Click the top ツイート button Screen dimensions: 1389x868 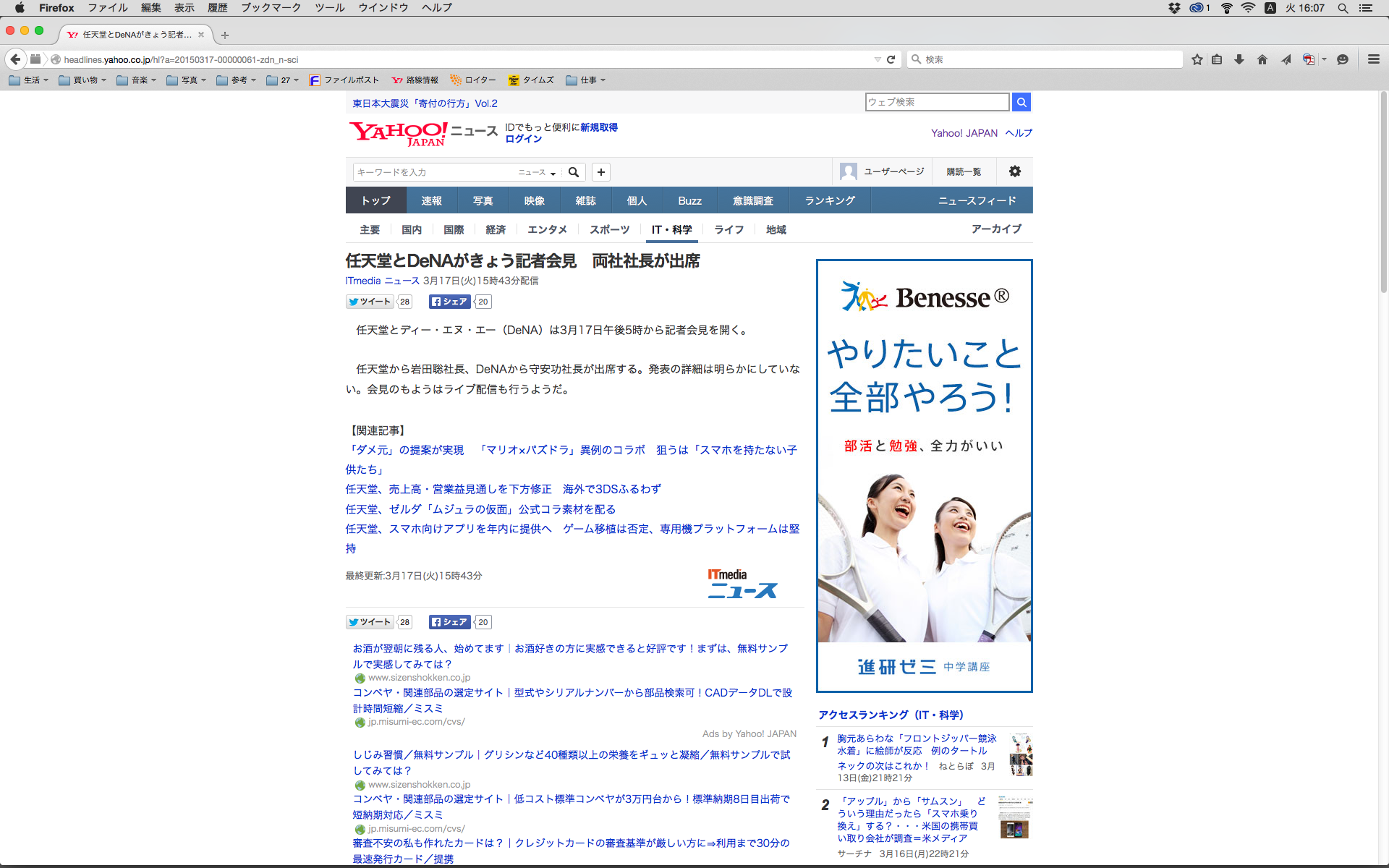(370, 302)
